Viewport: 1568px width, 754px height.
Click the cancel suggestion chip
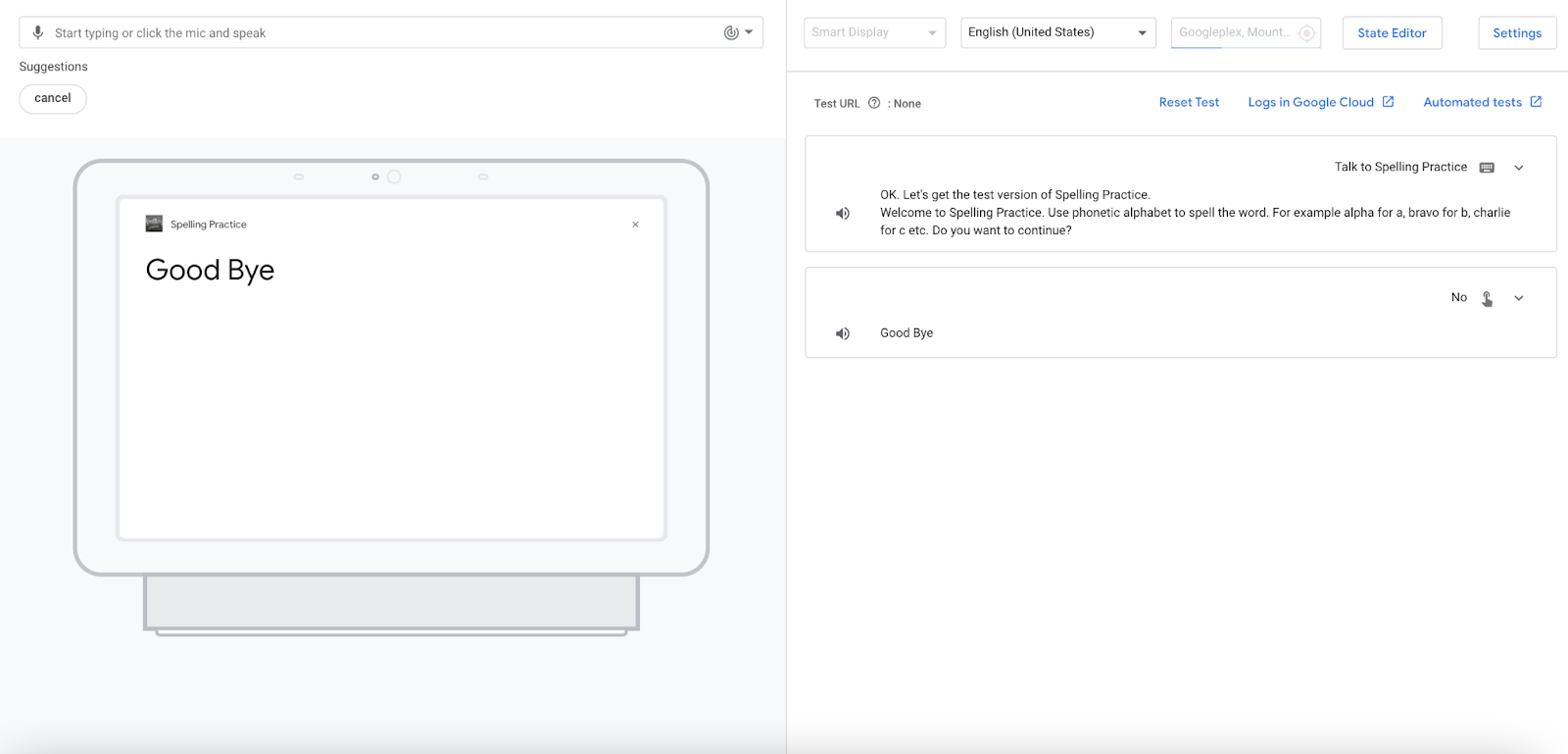[53, 98]
